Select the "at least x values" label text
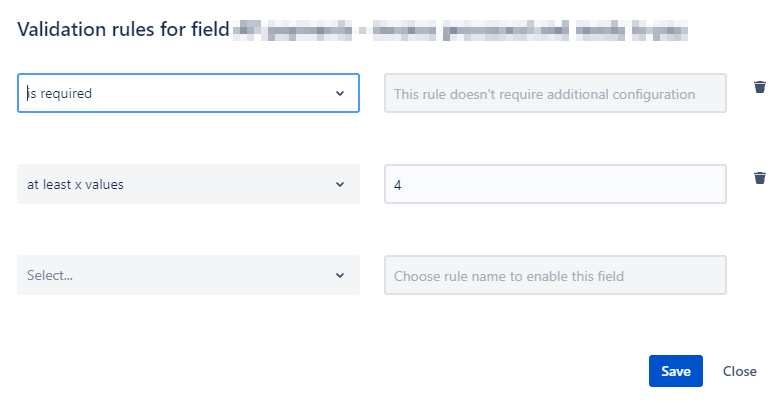The width and height of the screenshot is (777, 403). pos(75,184)
